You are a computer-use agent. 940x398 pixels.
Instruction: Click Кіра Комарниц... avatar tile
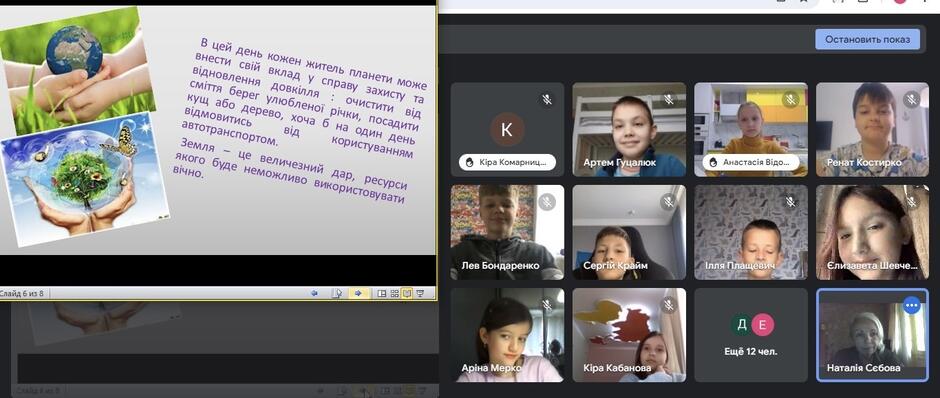pos(507,129)
